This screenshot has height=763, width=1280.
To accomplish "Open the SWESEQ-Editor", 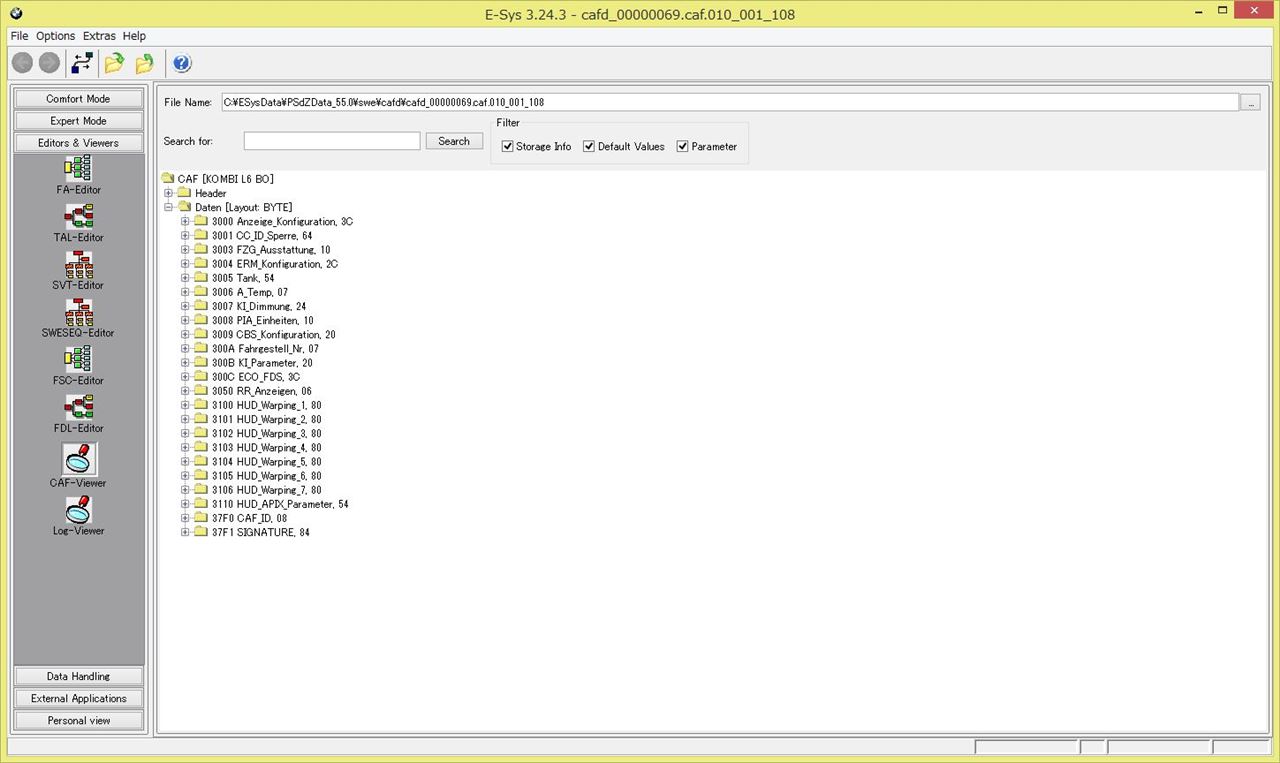I will click(79, 318).
